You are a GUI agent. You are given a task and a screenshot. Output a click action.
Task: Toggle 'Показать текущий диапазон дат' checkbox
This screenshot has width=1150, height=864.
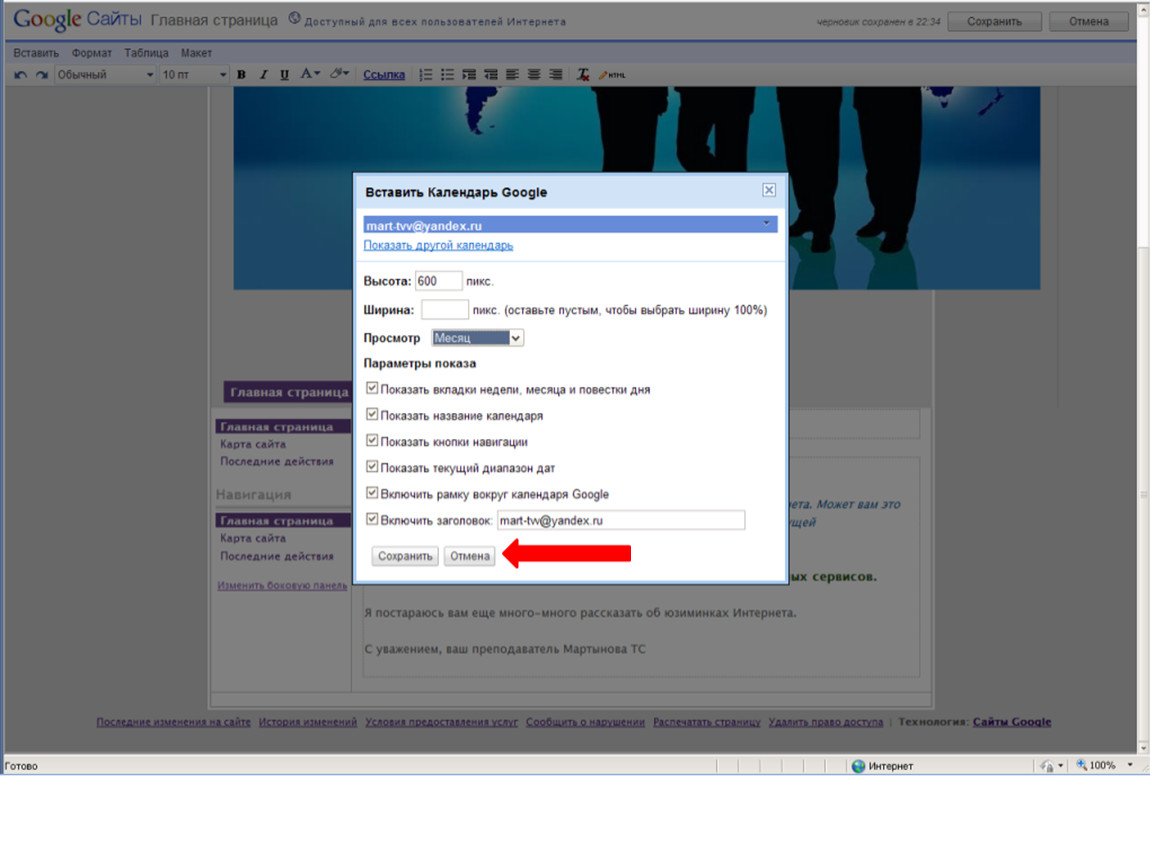(x=372, y=466)
